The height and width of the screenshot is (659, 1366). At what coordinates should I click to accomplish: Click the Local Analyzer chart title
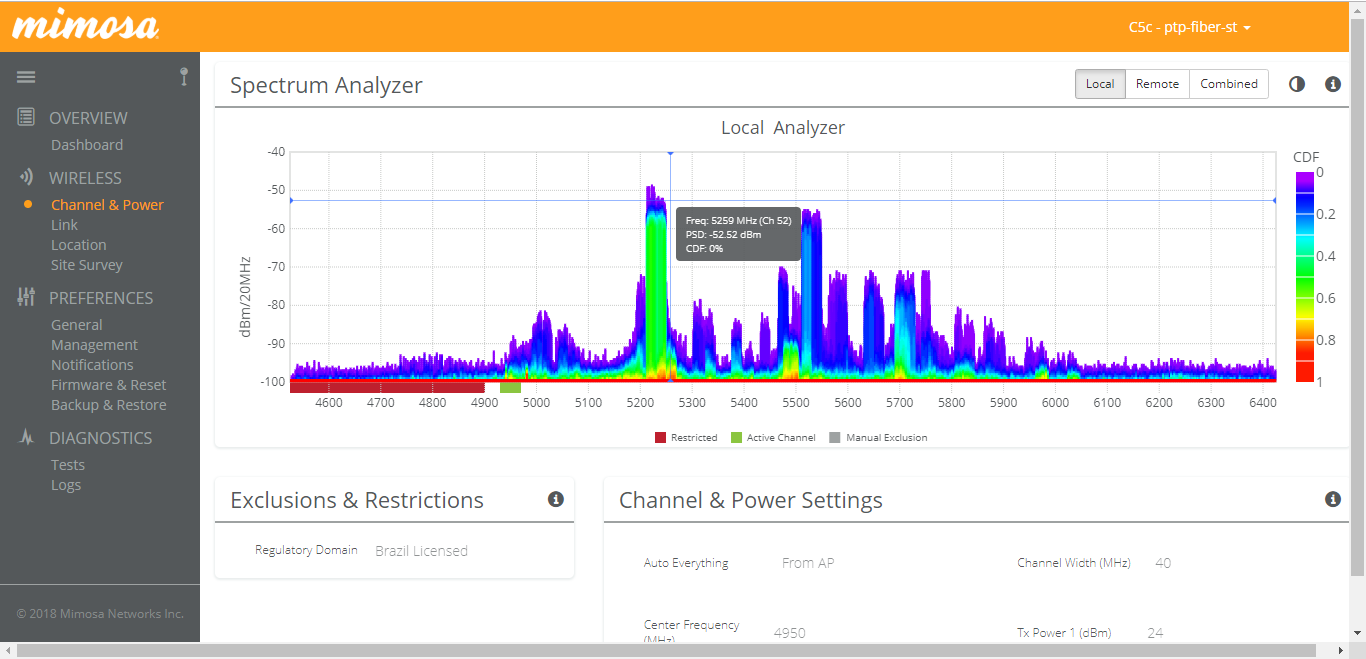[x=783, y=128]
